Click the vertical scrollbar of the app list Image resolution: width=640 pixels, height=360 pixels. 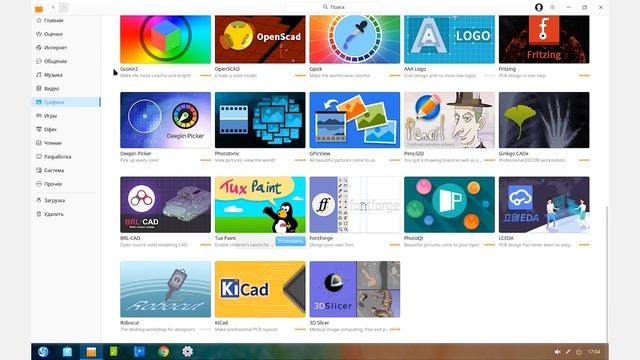pyautogui.click(x=606, y=273)
